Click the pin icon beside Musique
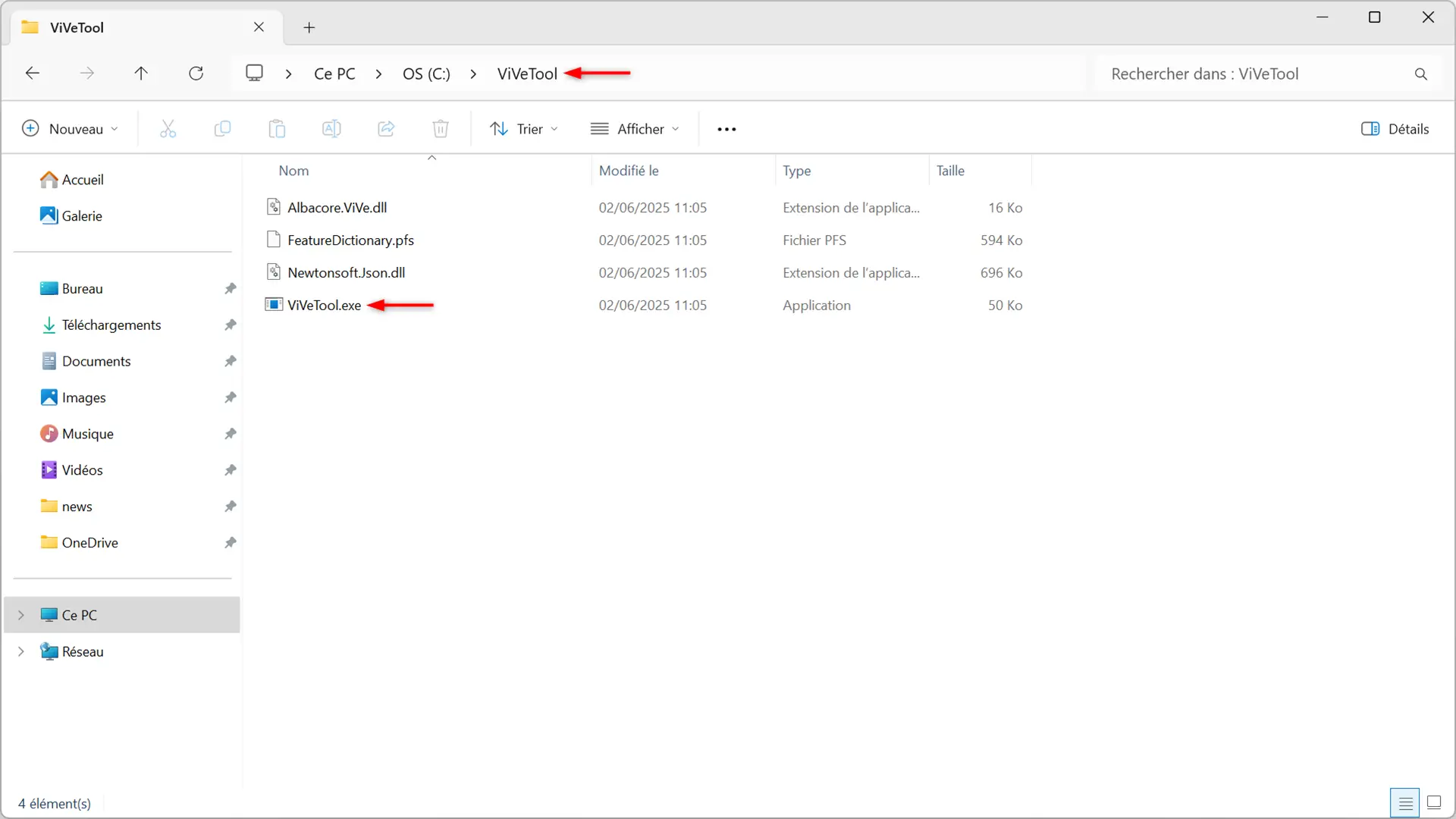Image resolution: width=1456 pixels, height=819 pixels. click(x=231, y=435)
